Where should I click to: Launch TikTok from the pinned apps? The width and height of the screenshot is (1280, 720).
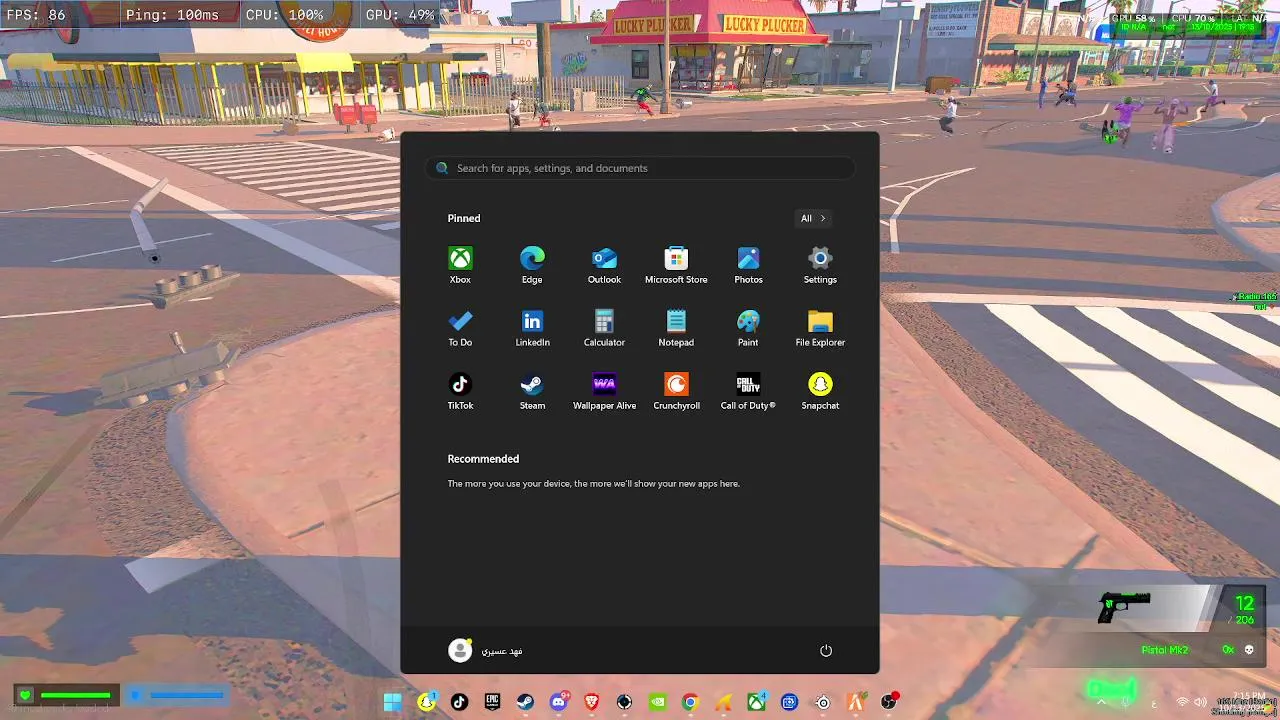click(x=460, y=391)
